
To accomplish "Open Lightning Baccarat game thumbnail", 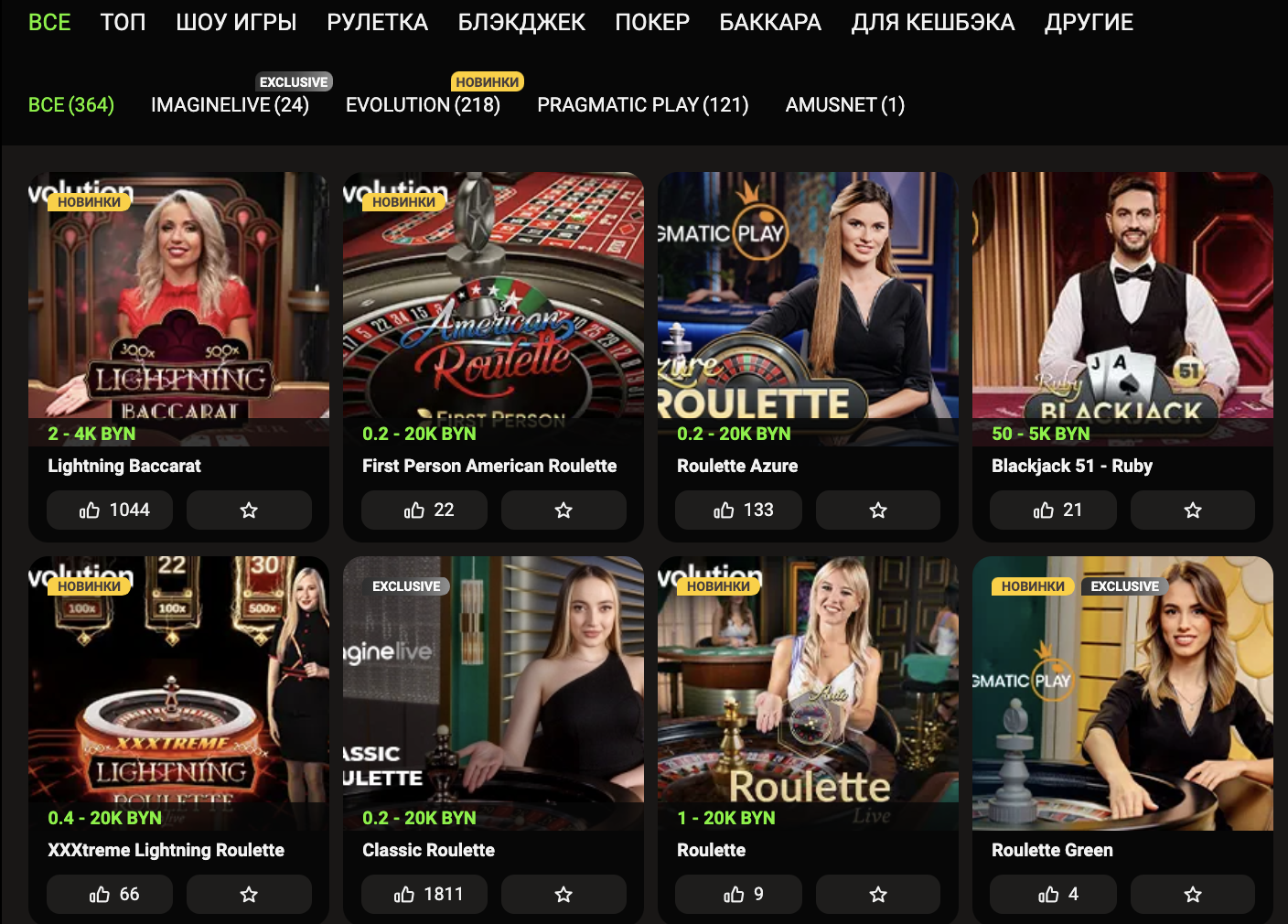I will tap(178, 295).
